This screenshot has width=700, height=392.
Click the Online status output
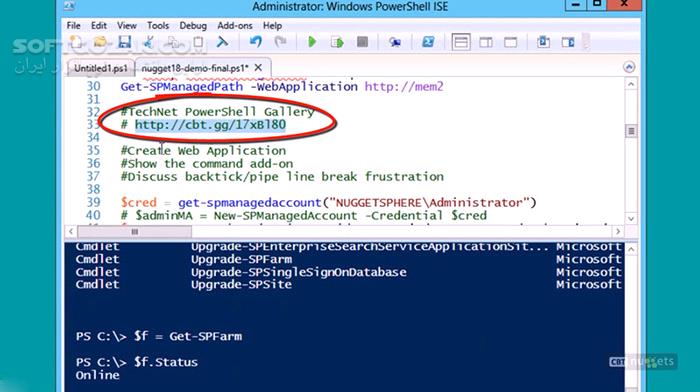tap(97, 375)
